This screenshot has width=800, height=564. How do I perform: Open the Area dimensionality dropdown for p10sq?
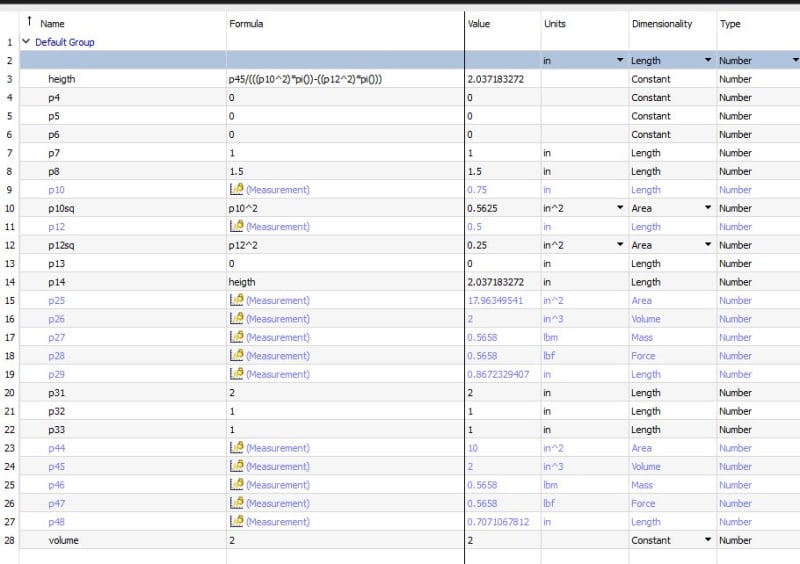pyautogui.click(x=708, y=207)
